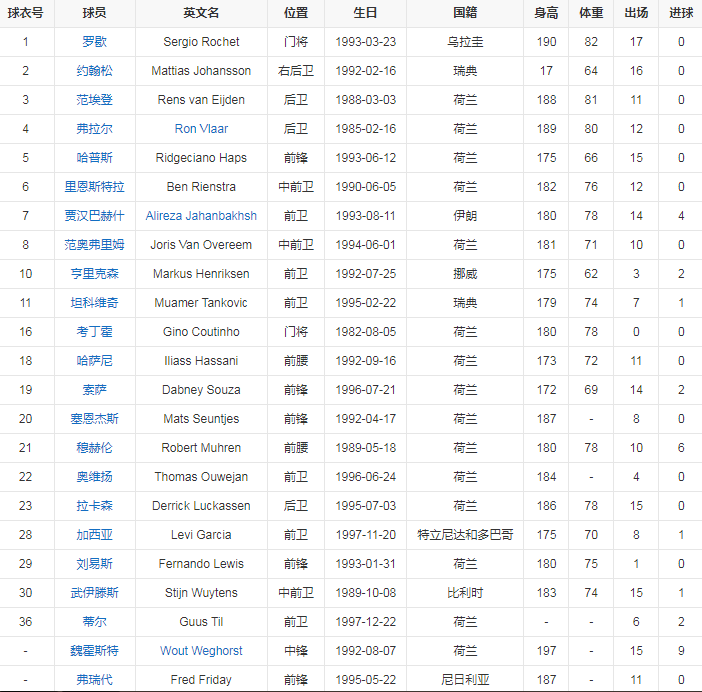
Task: Click the 特立尼达和多巴哥 nationality cell
Action: coord(465,535)
